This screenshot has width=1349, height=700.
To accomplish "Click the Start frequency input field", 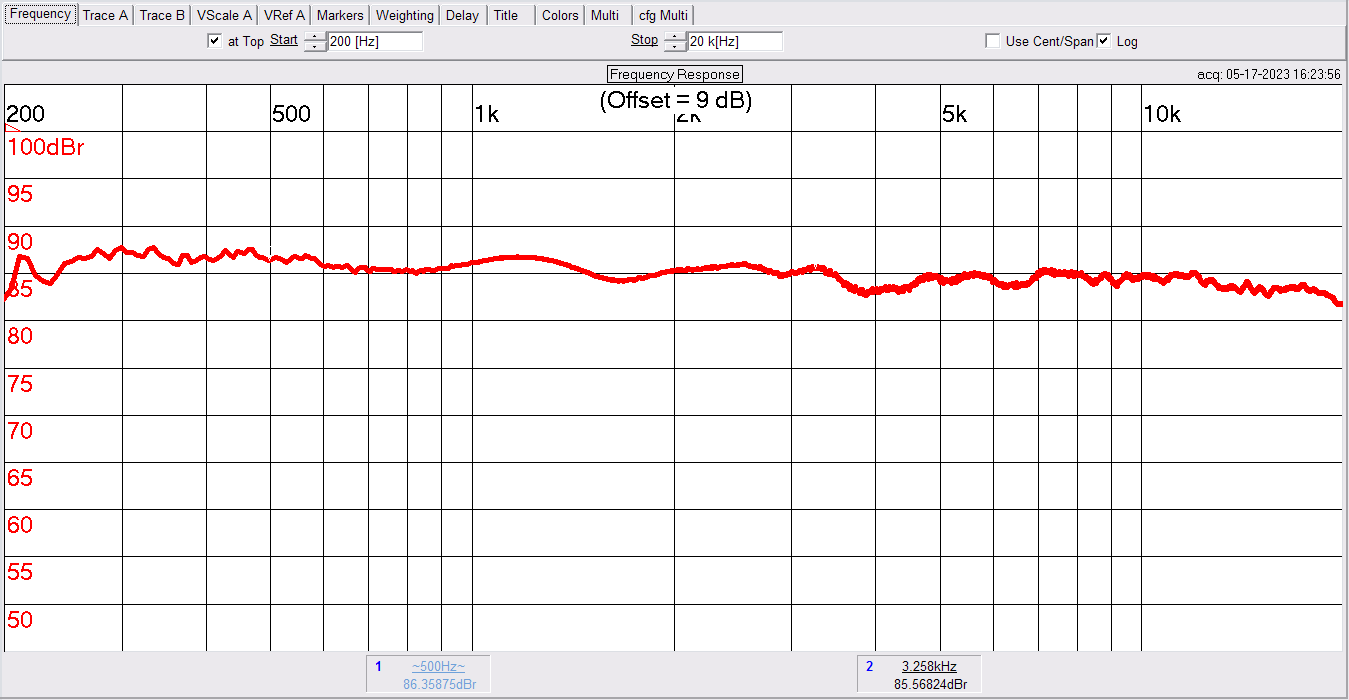I will point(374,41).
